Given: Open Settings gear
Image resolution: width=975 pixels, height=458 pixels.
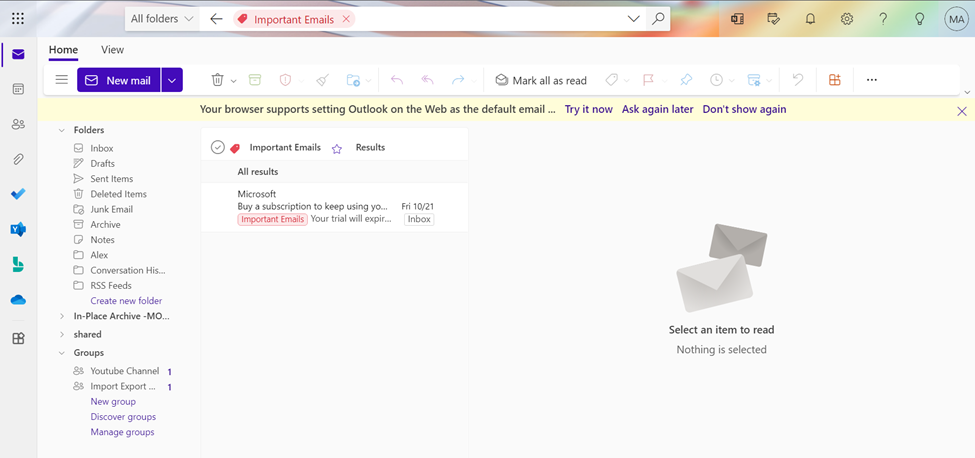Looking at the screenshot, I should [x=846, y=19].
